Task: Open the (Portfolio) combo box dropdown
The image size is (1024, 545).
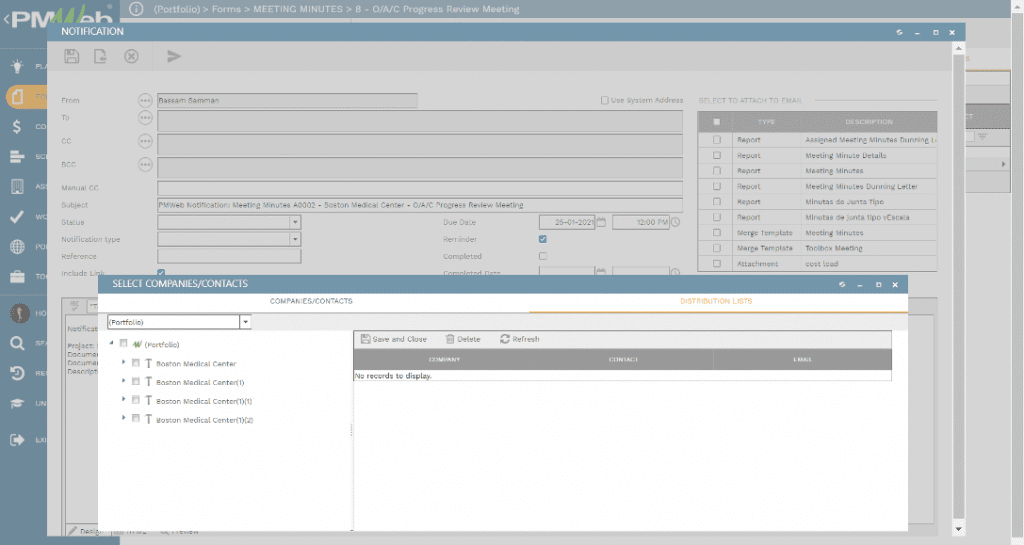Action: pos(246,322)
